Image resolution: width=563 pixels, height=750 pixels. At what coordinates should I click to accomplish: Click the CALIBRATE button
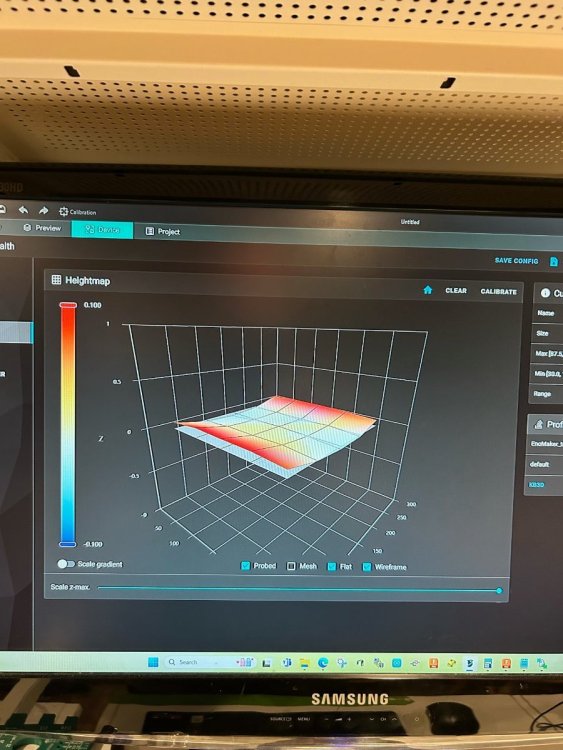(x=498, y=291)
